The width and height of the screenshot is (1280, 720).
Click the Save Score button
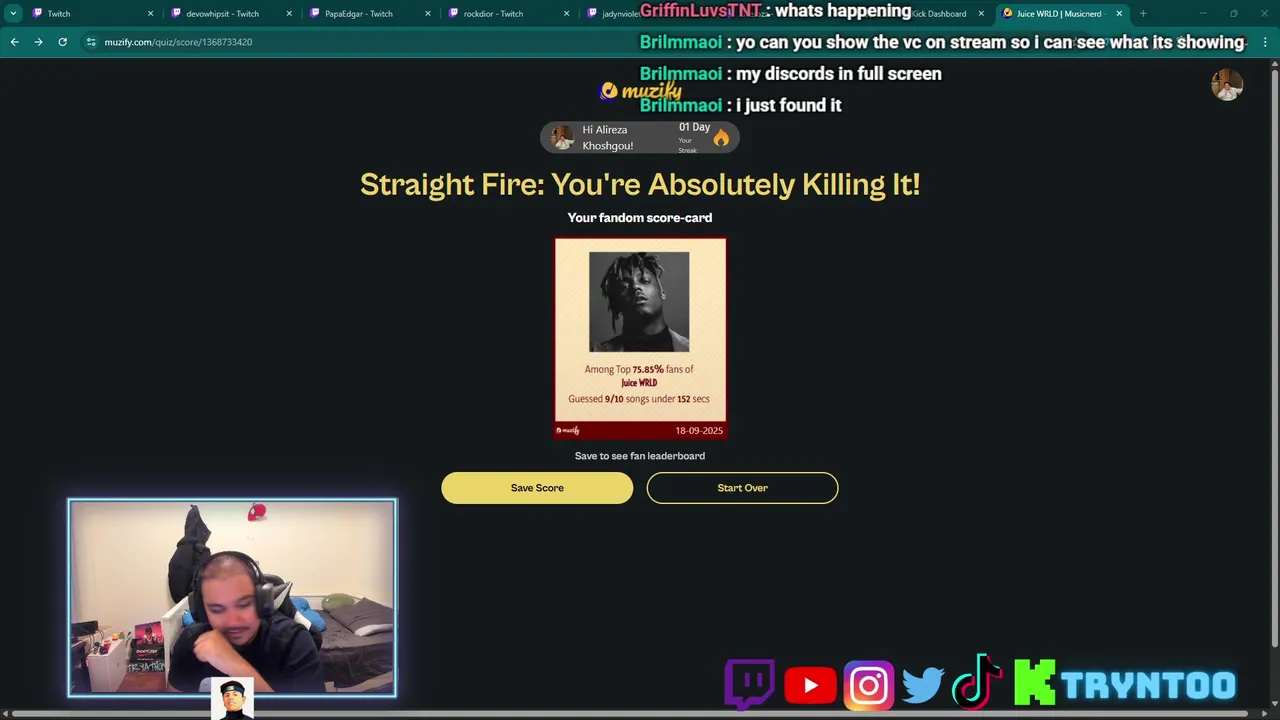[x=537, y=488]
